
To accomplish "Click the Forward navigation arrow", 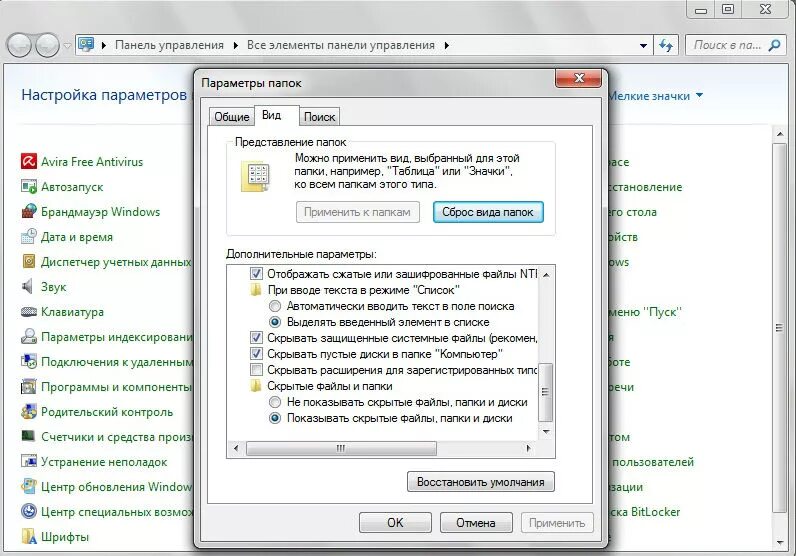I will 48,45.
